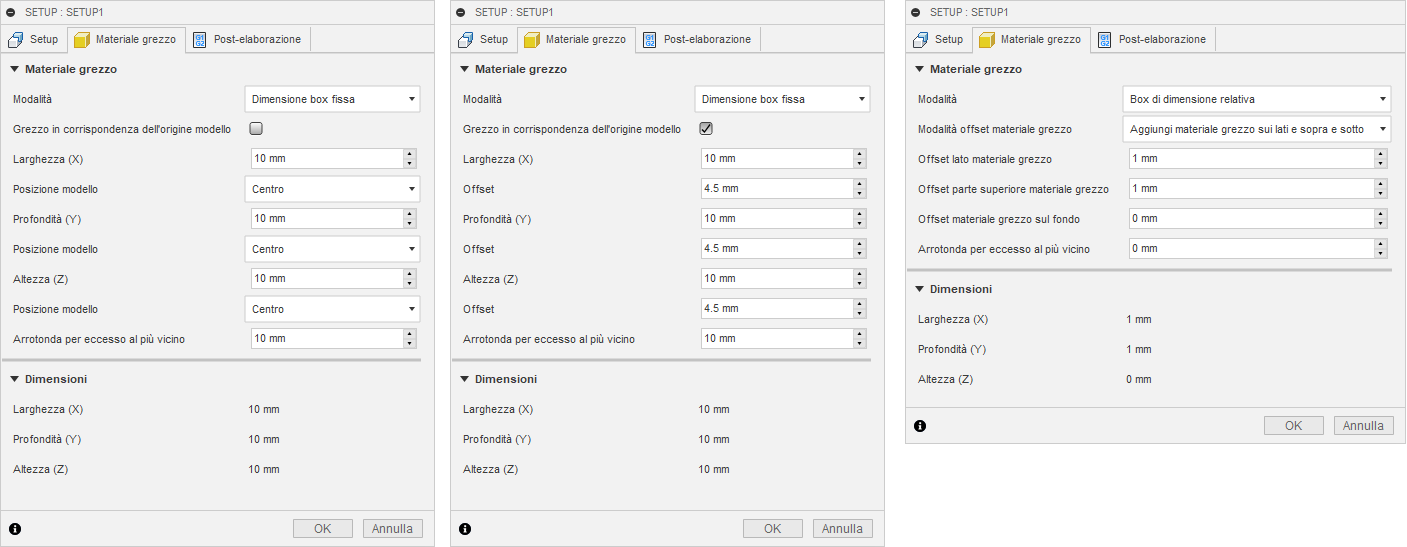Collapse Materiale grezzo section in left panel
1407x547 pixels.
point(15,70)
